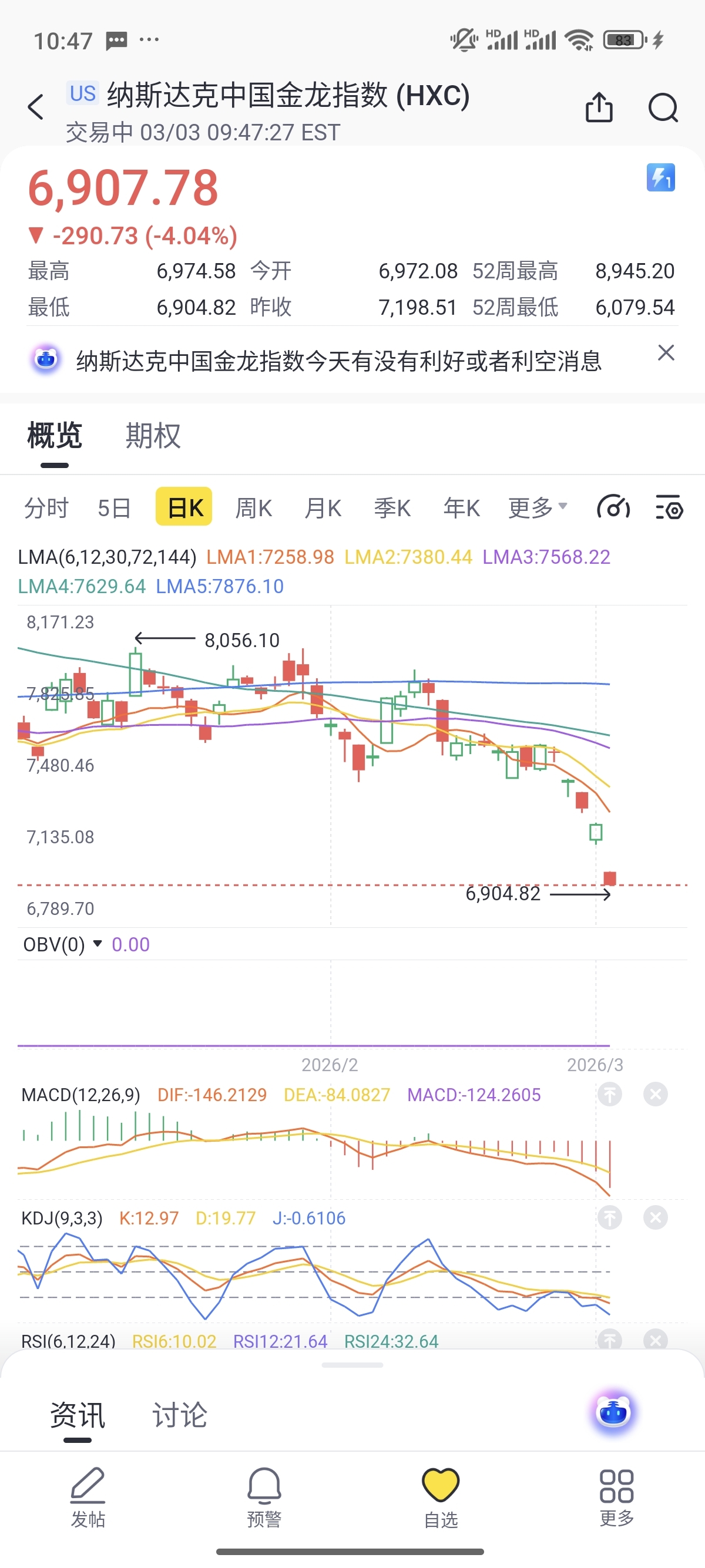Viewport: 705px width, 1568px height.
Task: Tap the back arrow icon
Action: tap(36, 107)
